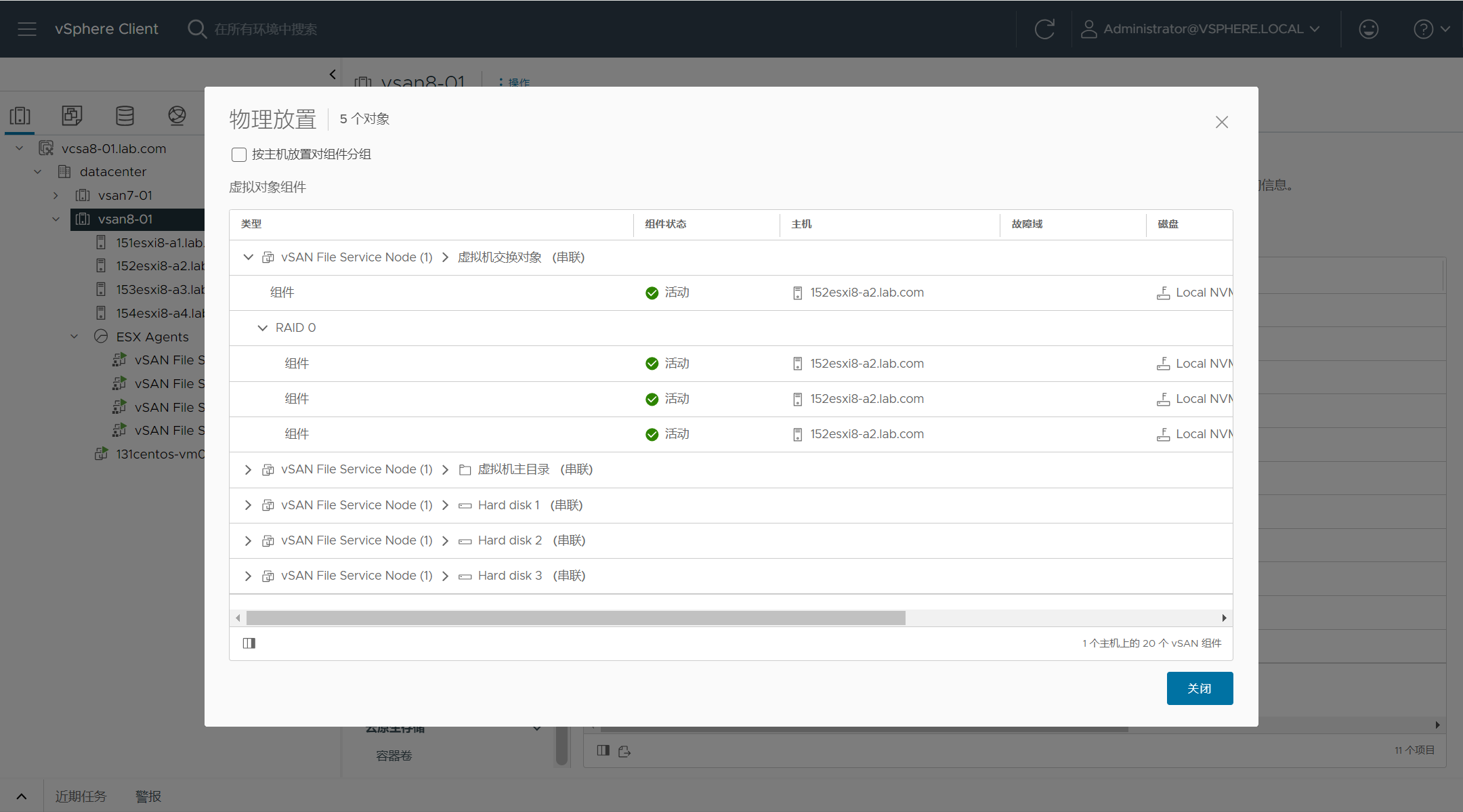Screen dimensions: 1463x812
Task: Click the VM icon in 虚拟机交换对象 row
Action: (x=268, y=257)
